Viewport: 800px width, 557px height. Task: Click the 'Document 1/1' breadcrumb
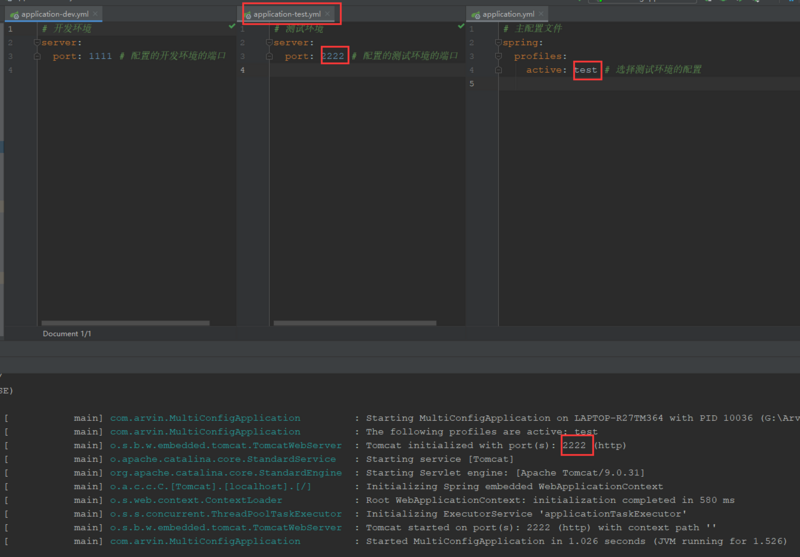67,334
